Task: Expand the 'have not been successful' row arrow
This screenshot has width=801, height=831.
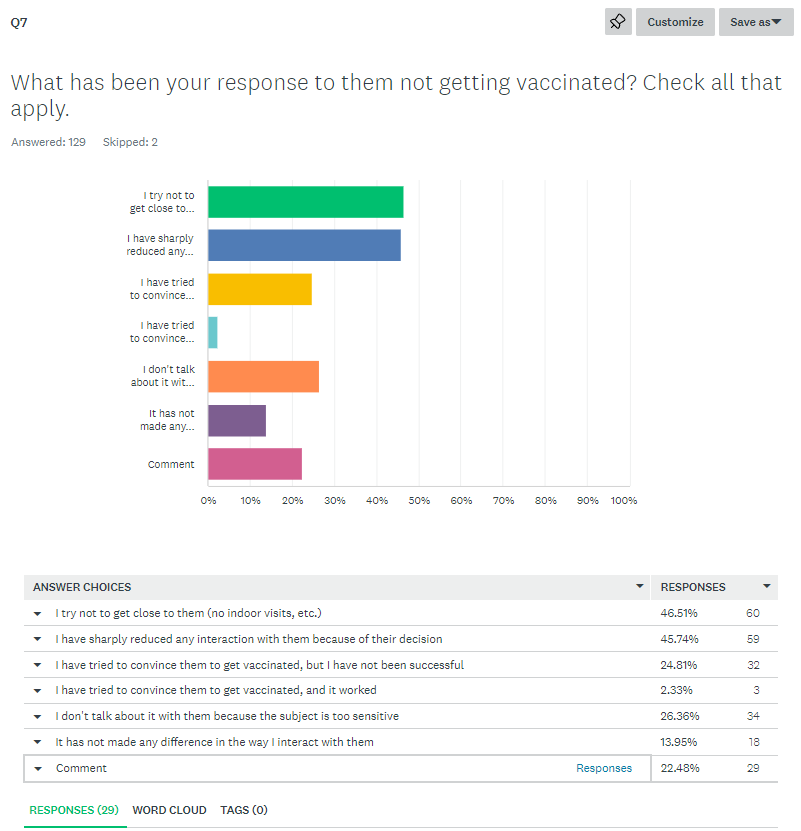Action: (38, 665)
